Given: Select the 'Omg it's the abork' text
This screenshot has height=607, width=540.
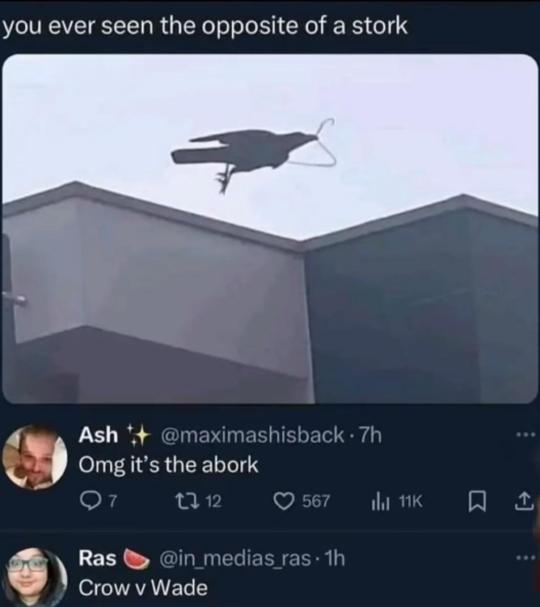Looking at the screenshot, I should pos(168,465).
